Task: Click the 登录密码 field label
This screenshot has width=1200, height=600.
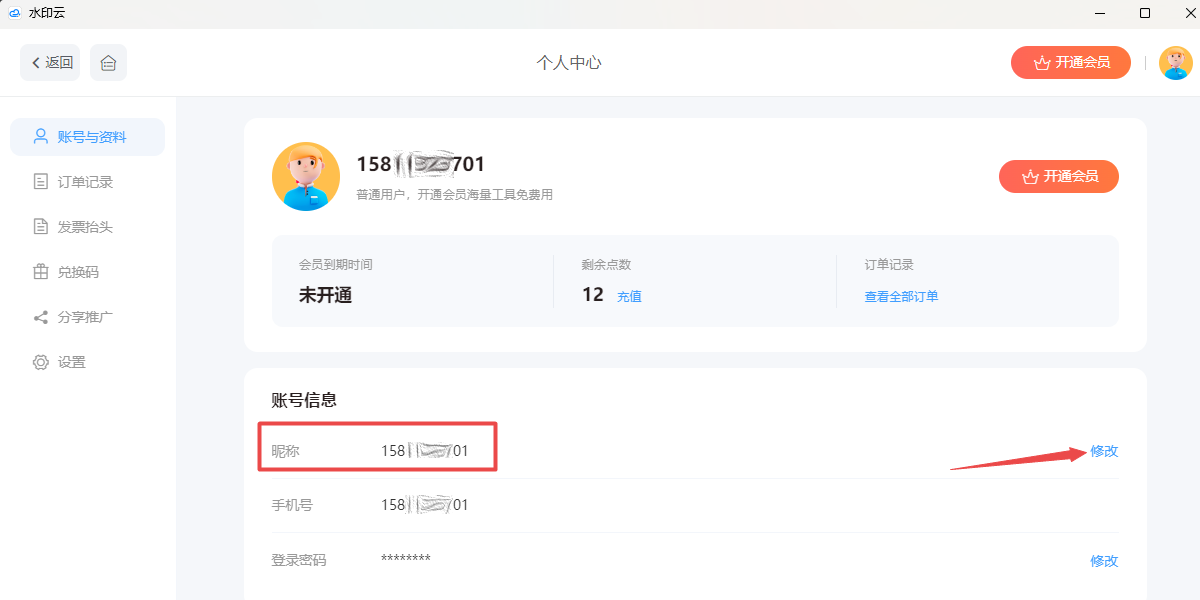Action: pos(299,560)
